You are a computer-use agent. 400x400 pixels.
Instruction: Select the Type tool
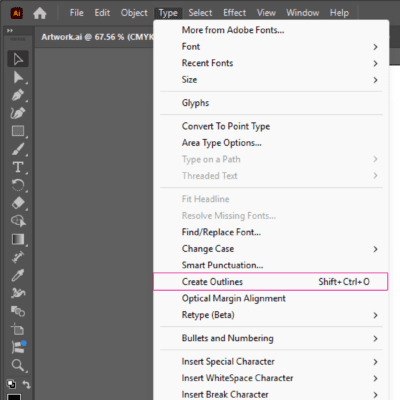(18, 167)
